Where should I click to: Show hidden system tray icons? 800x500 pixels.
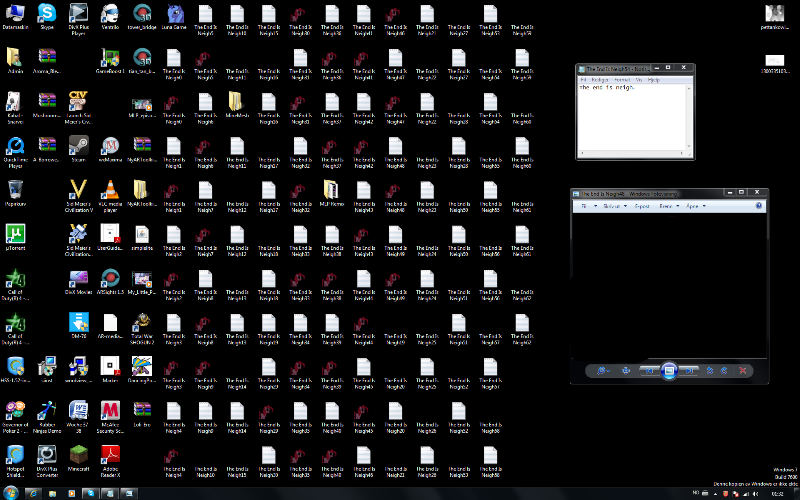[715, 494]
